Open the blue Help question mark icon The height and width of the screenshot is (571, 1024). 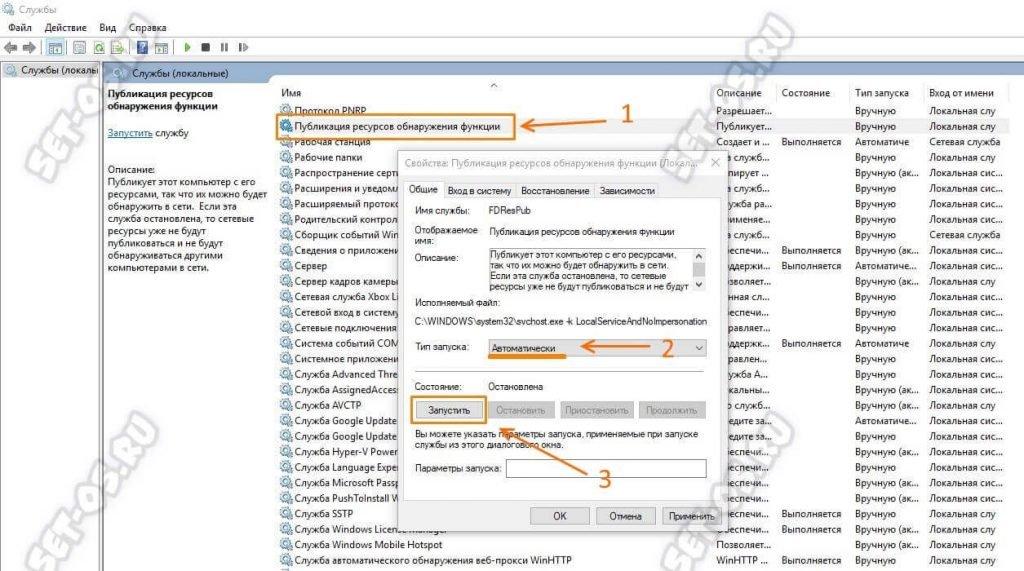(x=142, y=48)
